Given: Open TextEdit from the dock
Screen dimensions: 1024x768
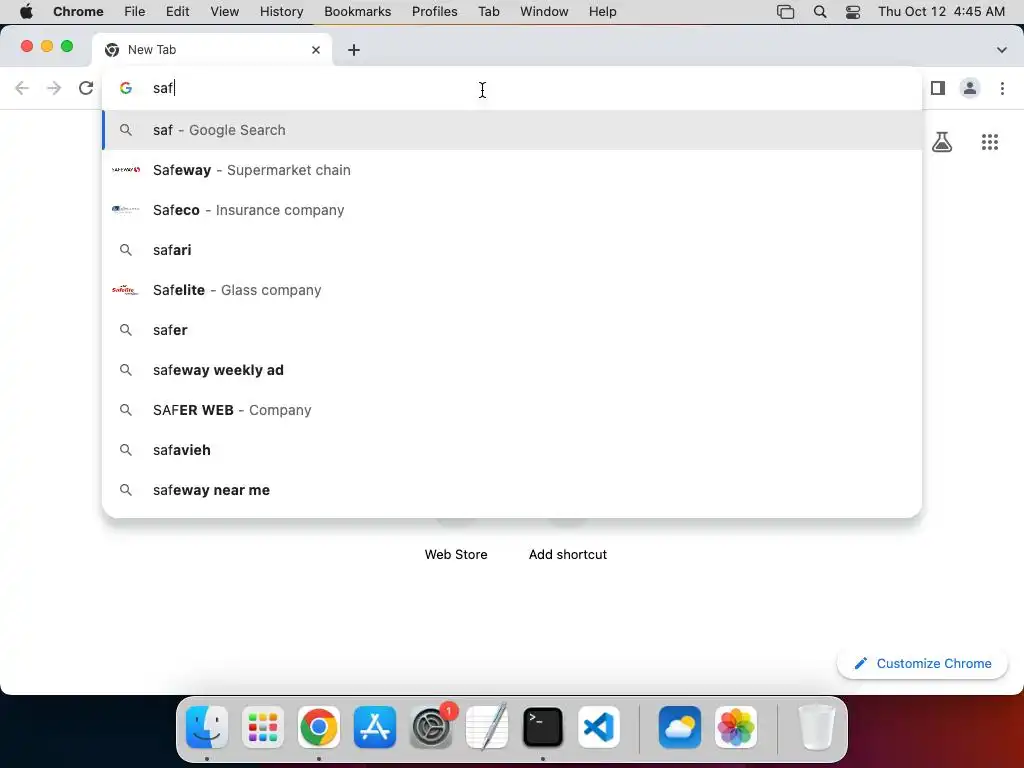Looking at the screenshot, I should (x=487, y=727).
